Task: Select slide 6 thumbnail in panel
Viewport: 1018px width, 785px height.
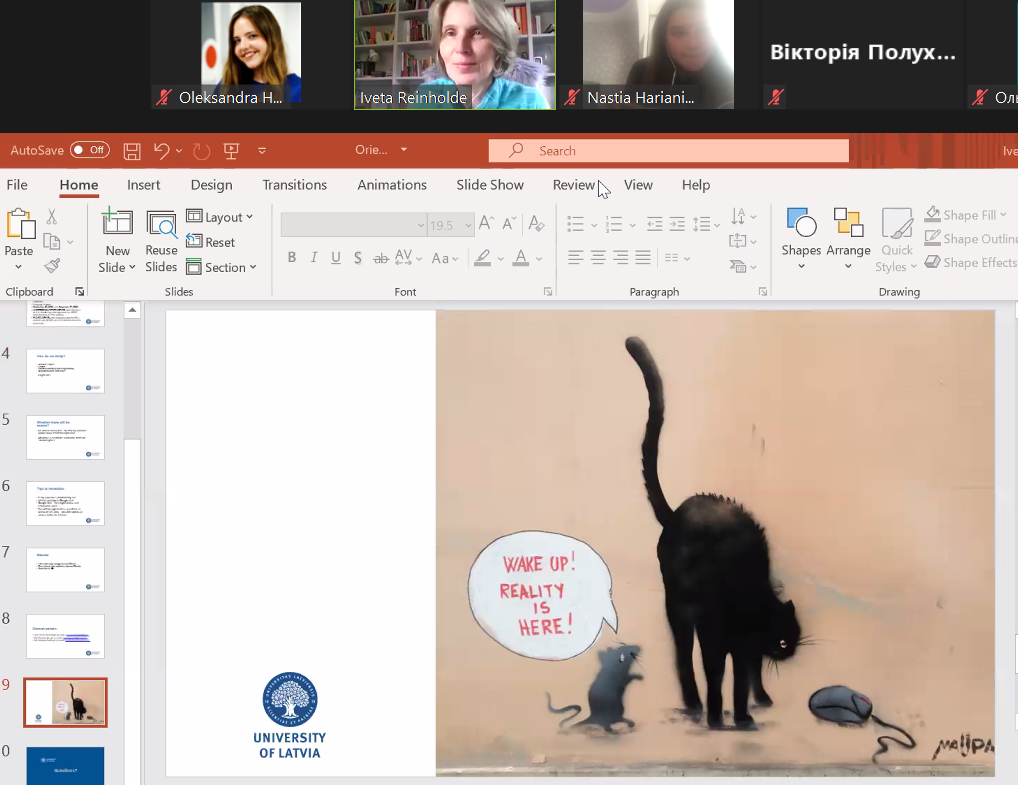Action: [65, 503]
